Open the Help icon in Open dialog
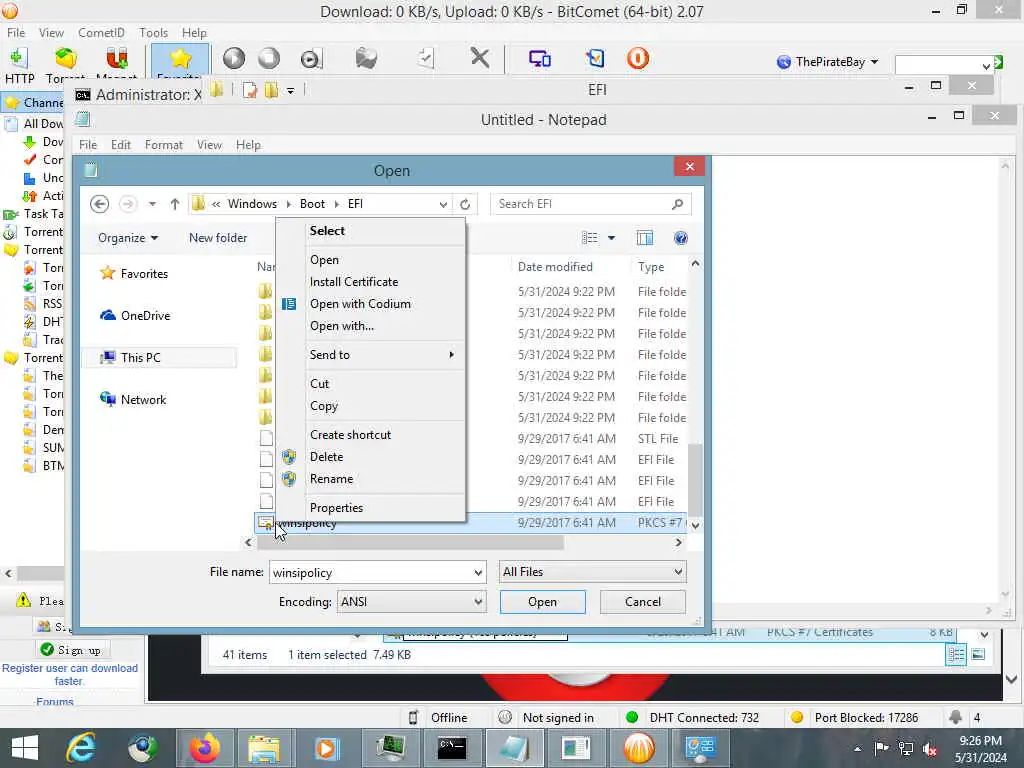The height and width of the screenshot is (768, 1024). coord(680,238)
